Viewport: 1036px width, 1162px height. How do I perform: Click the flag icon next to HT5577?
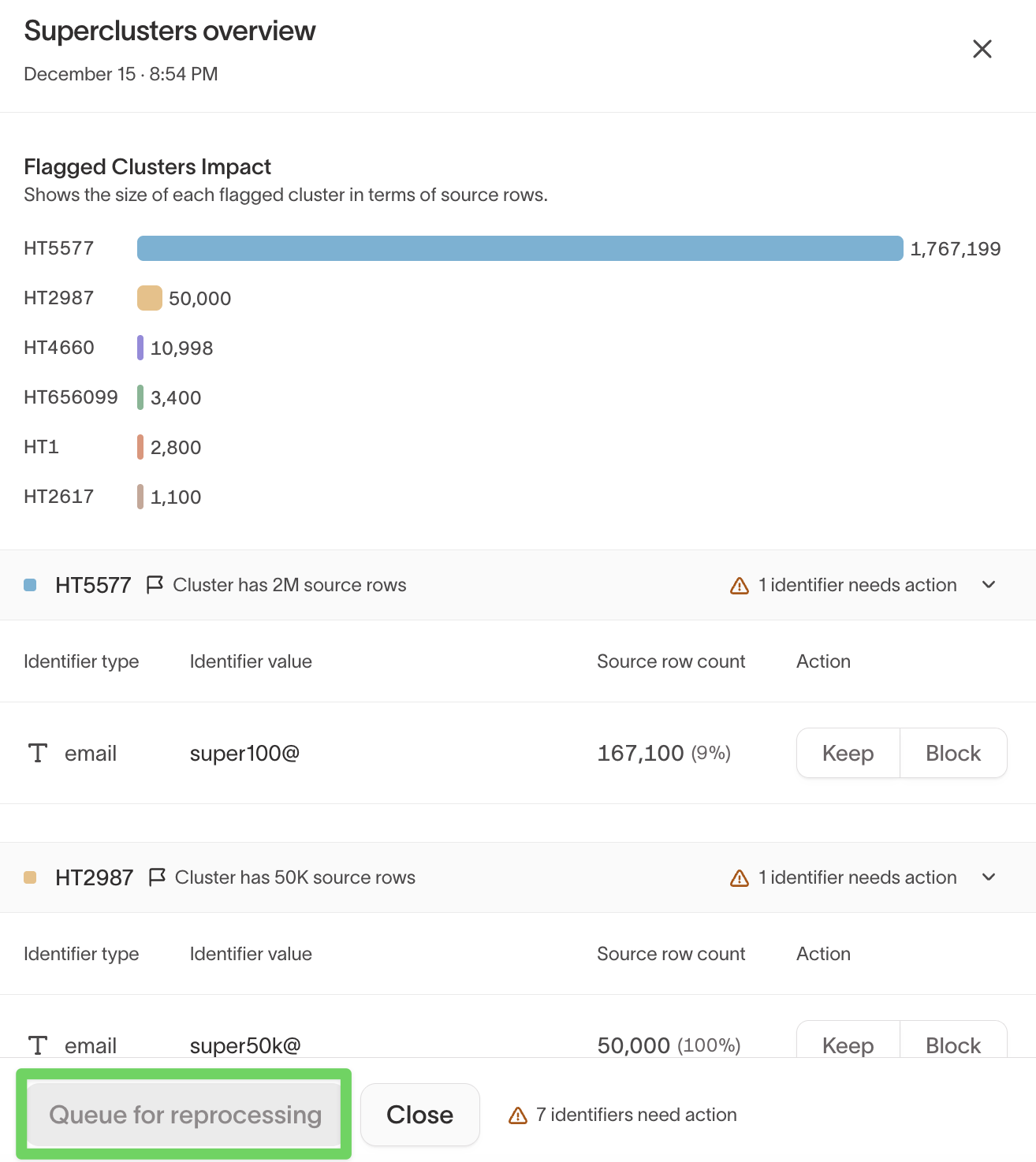tap(155, 585)
